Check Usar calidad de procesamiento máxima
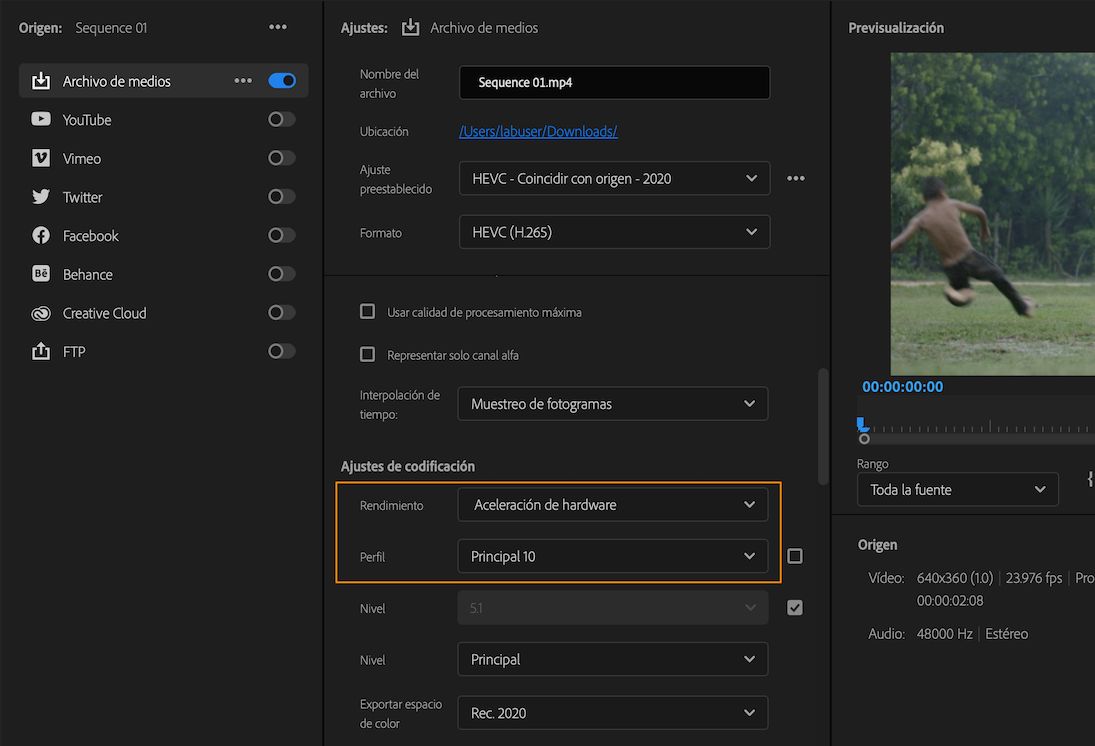 (368, 311)
